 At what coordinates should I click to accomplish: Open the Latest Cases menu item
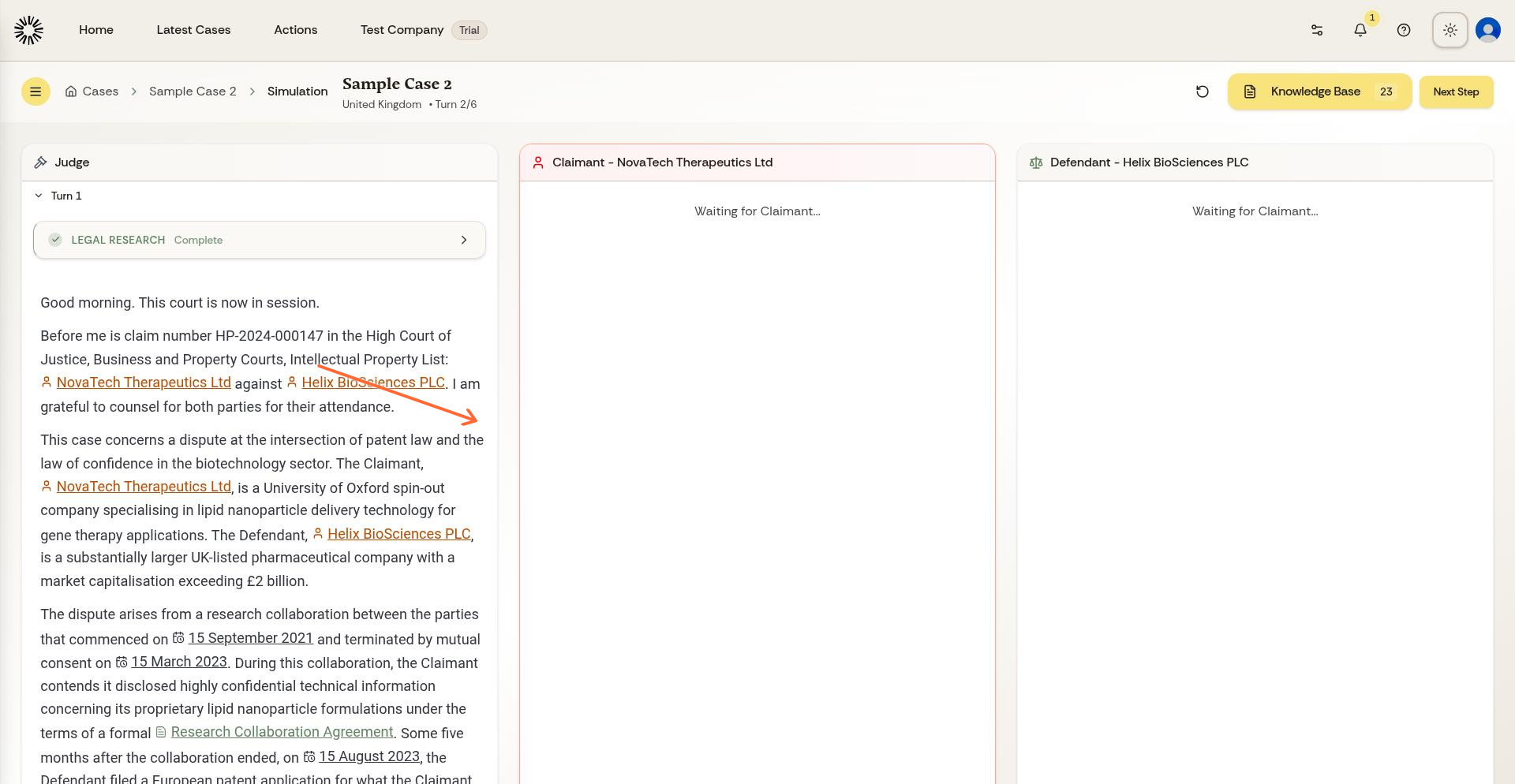[193, 30]
